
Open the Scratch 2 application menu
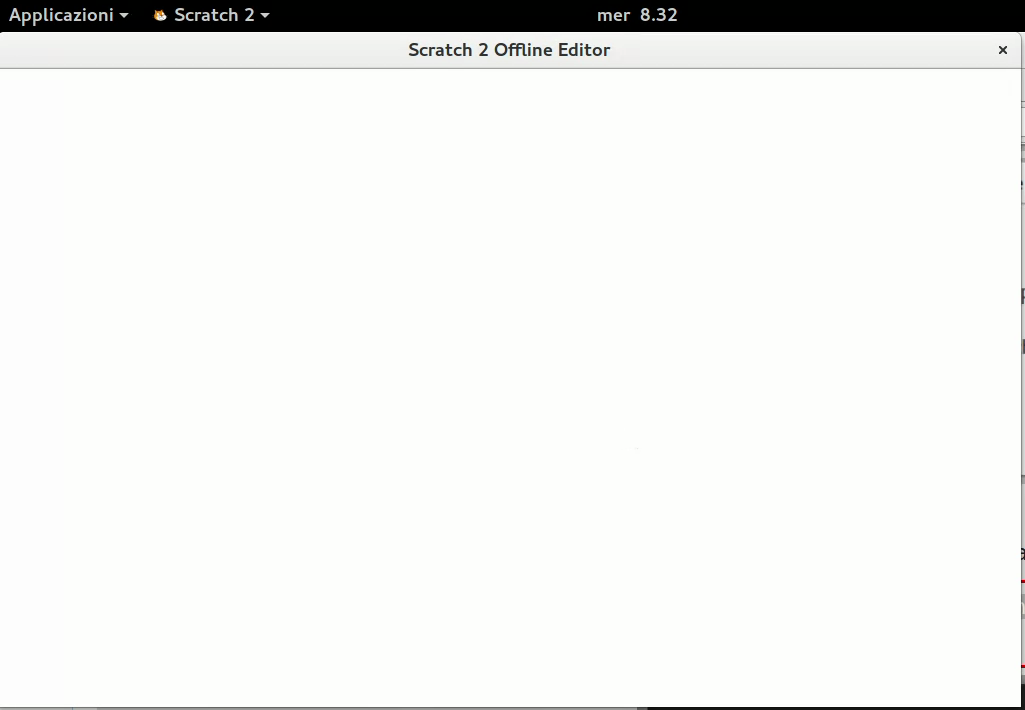pyautogui.click(x=213, y=15)
